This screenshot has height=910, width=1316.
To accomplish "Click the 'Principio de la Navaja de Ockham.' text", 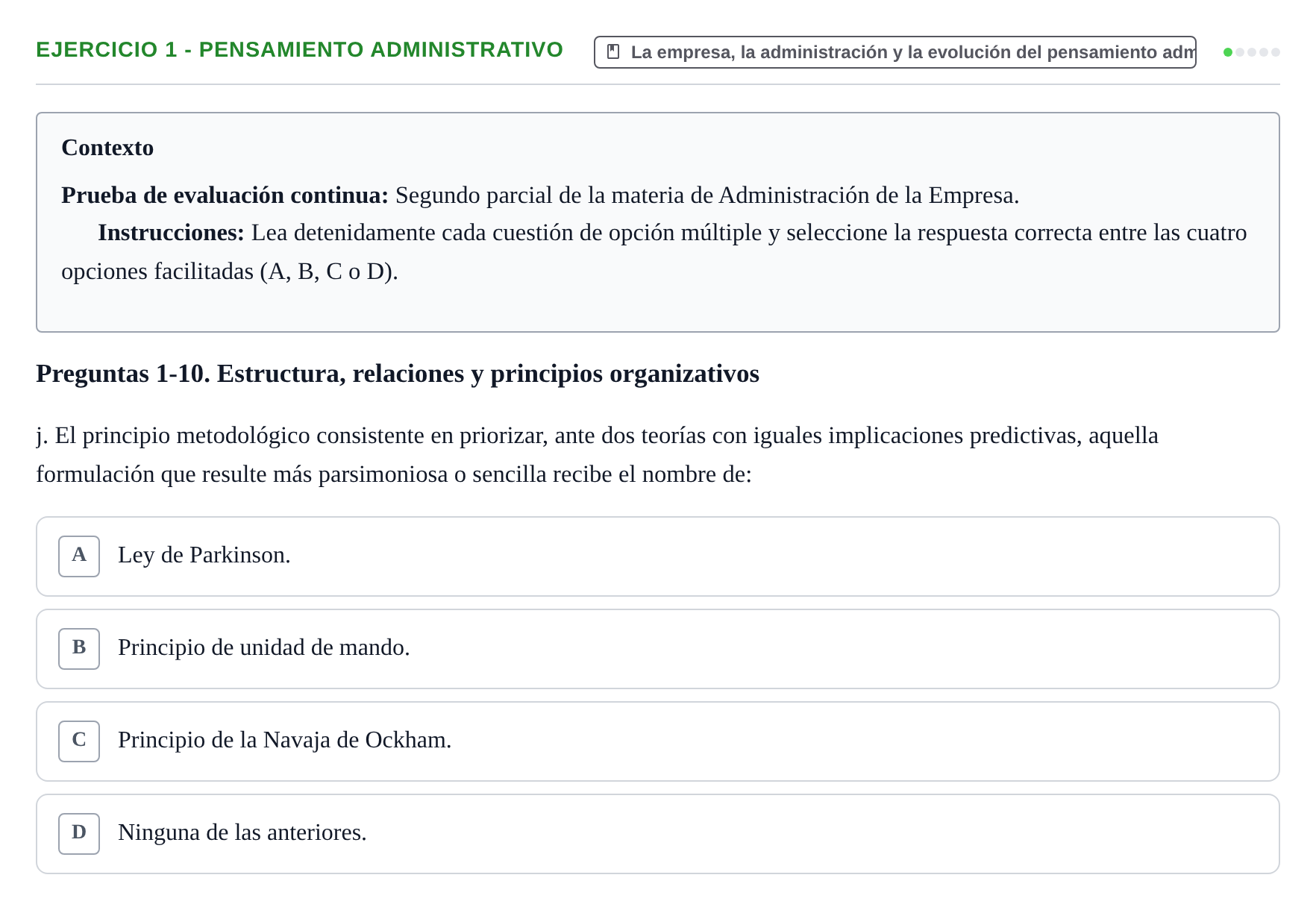I will [285, 741].
